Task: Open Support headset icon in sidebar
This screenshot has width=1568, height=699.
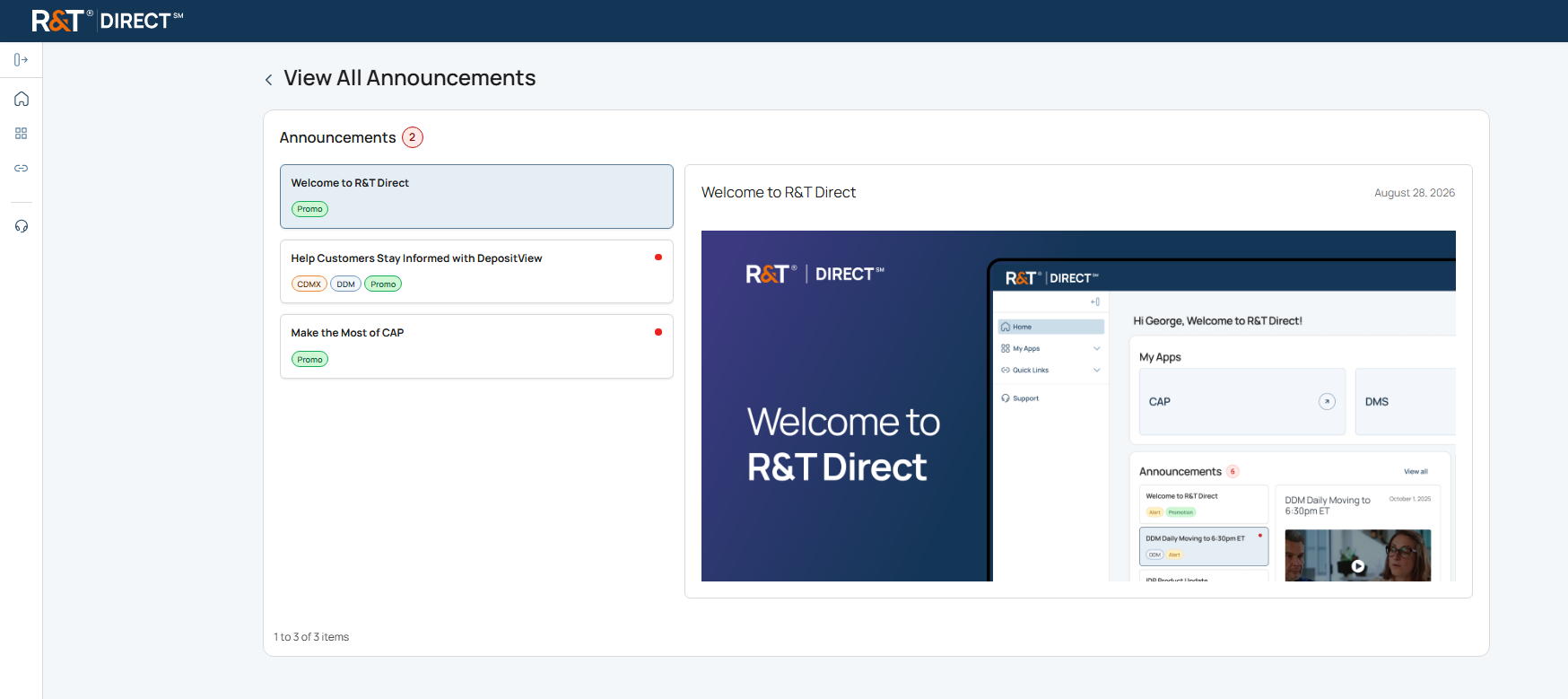Action: point(22,226)
